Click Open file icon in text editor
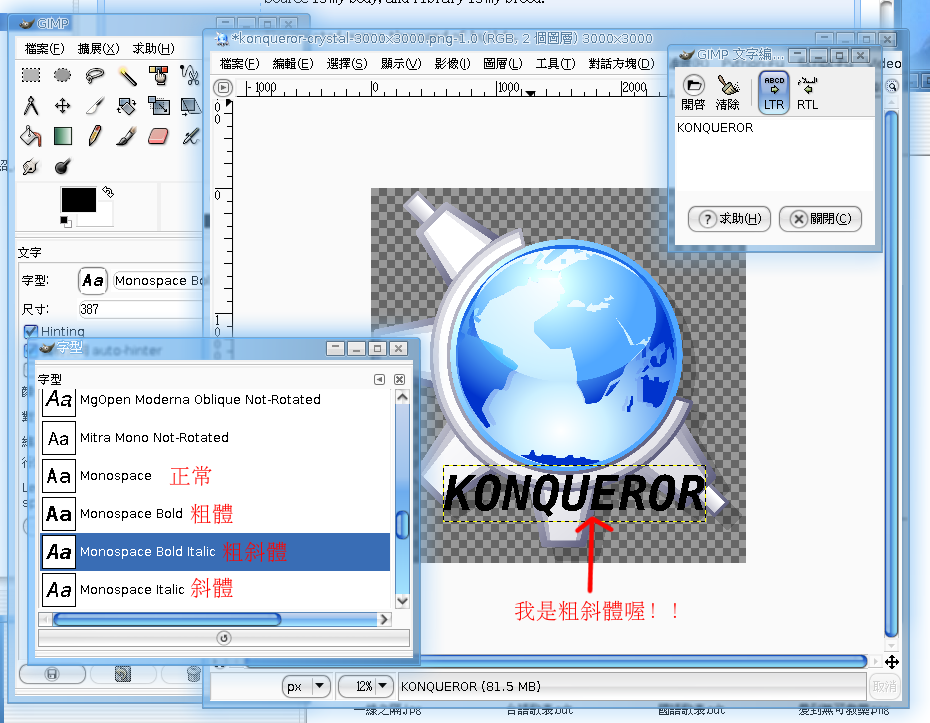This screenshot has width=930, height=723. click(693, 93)
